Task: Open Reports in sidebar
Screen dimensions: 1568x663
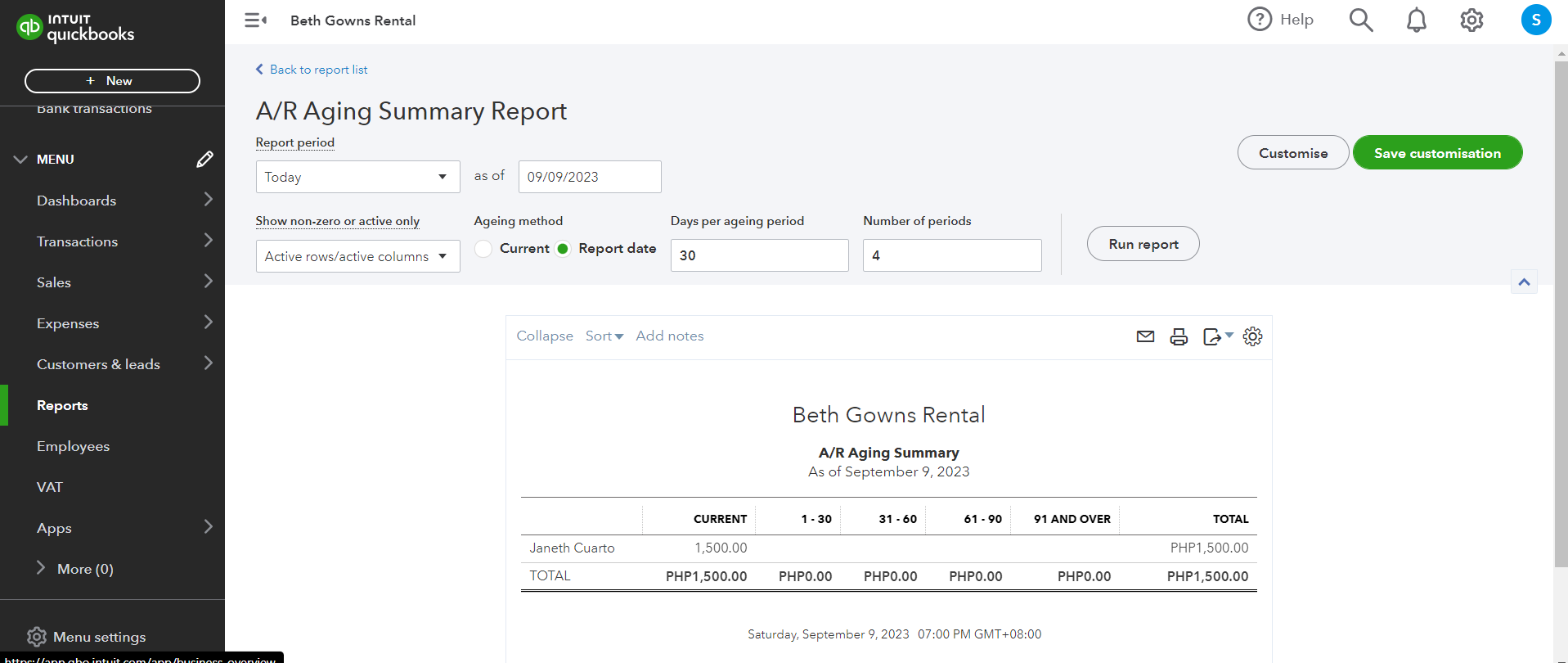Action: [62, 405]
